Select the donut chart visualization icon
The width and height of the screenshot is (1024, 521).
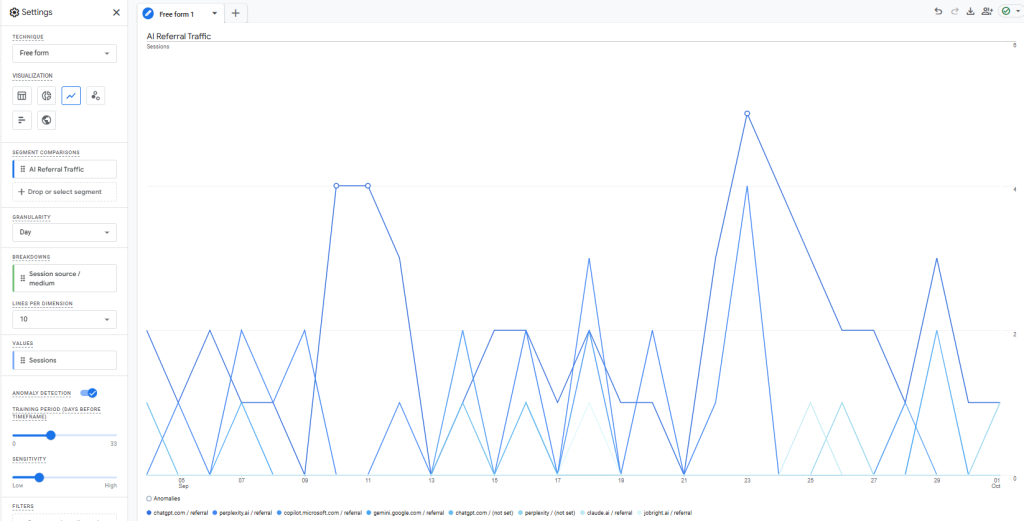pyautogui.click(x=46, y=96)
